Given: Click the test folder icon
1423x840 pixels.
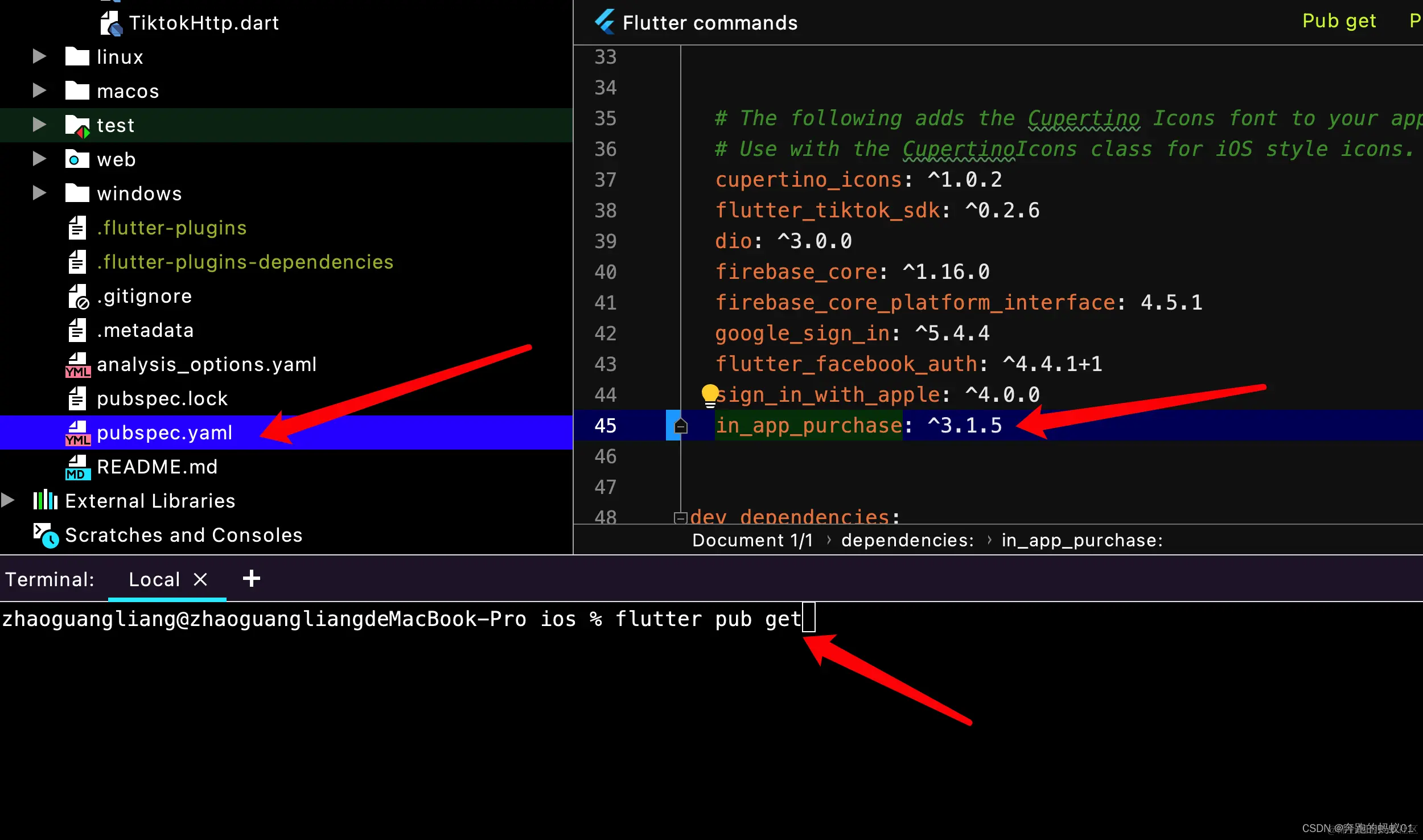Looking at the screenshot, I should (x=77, y=125).
